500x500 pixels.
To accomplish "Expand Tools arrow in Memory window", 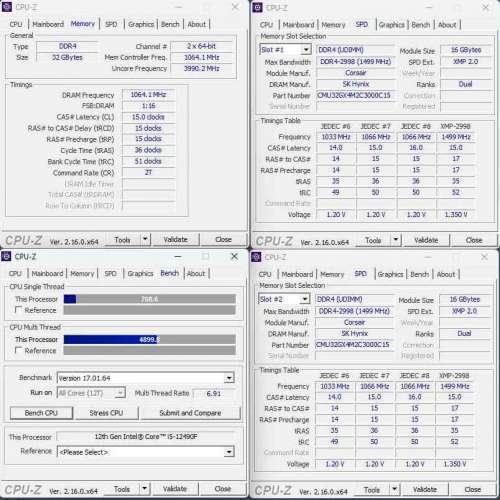I will 145,239.
